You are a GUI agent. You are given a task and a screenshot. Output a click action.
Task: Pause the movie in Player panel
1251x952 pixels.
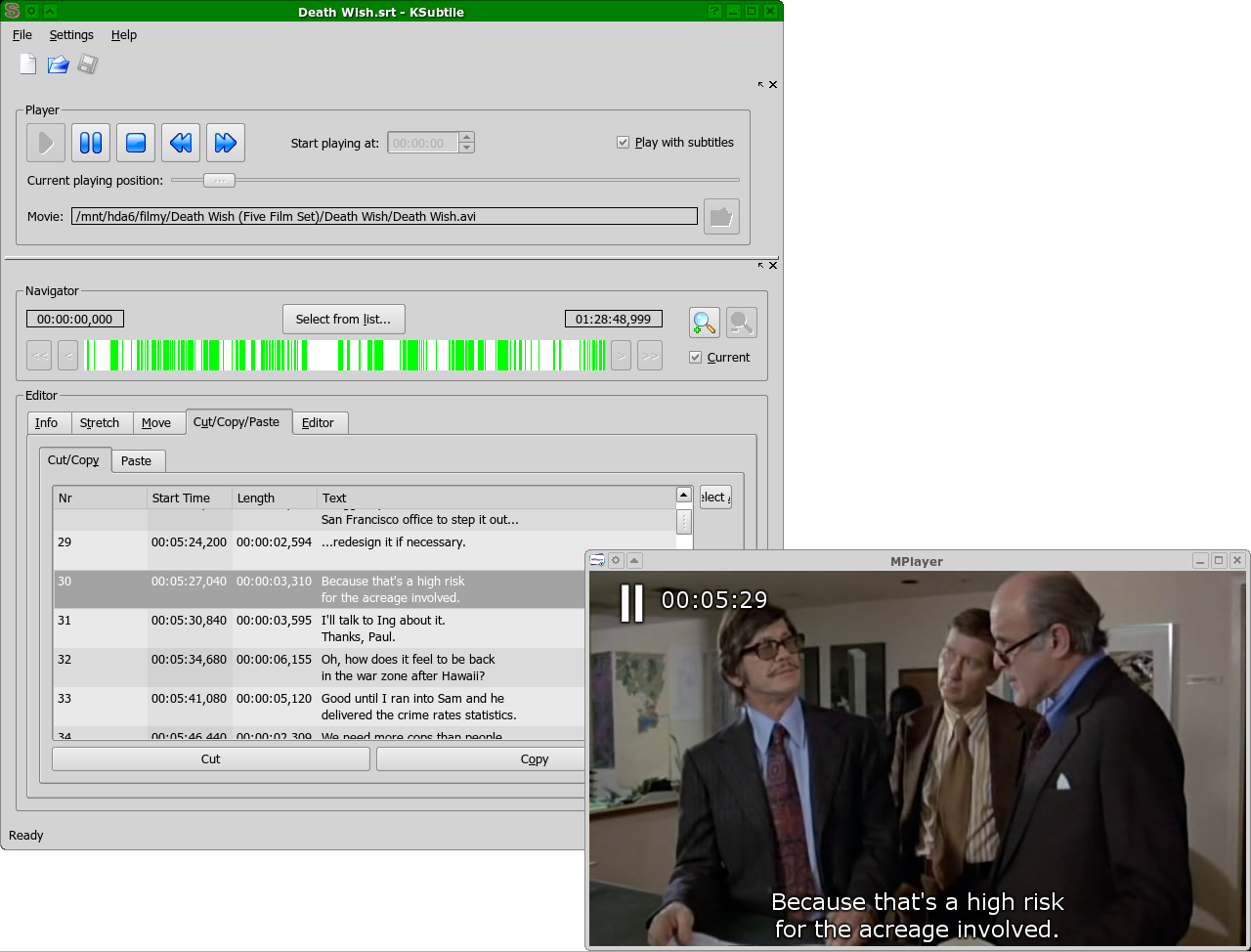pos(91,143)
